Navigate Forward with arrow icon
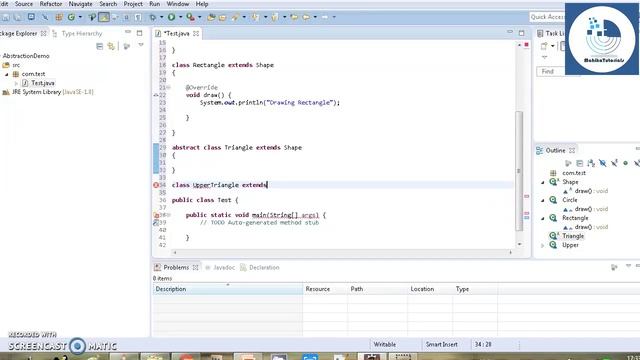640x360 pixels. 325,17
